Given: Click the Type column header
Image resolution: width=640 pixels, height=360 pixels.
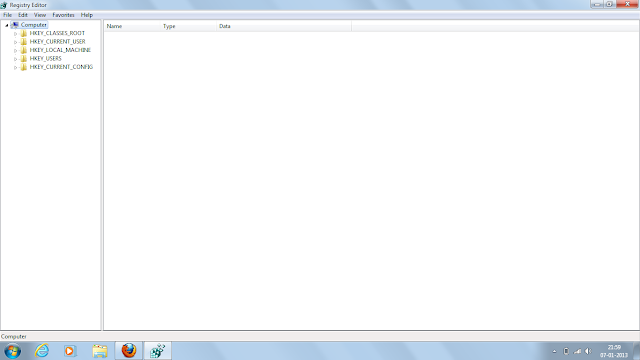Looking at the screenshot, I should tap(188, 26).
